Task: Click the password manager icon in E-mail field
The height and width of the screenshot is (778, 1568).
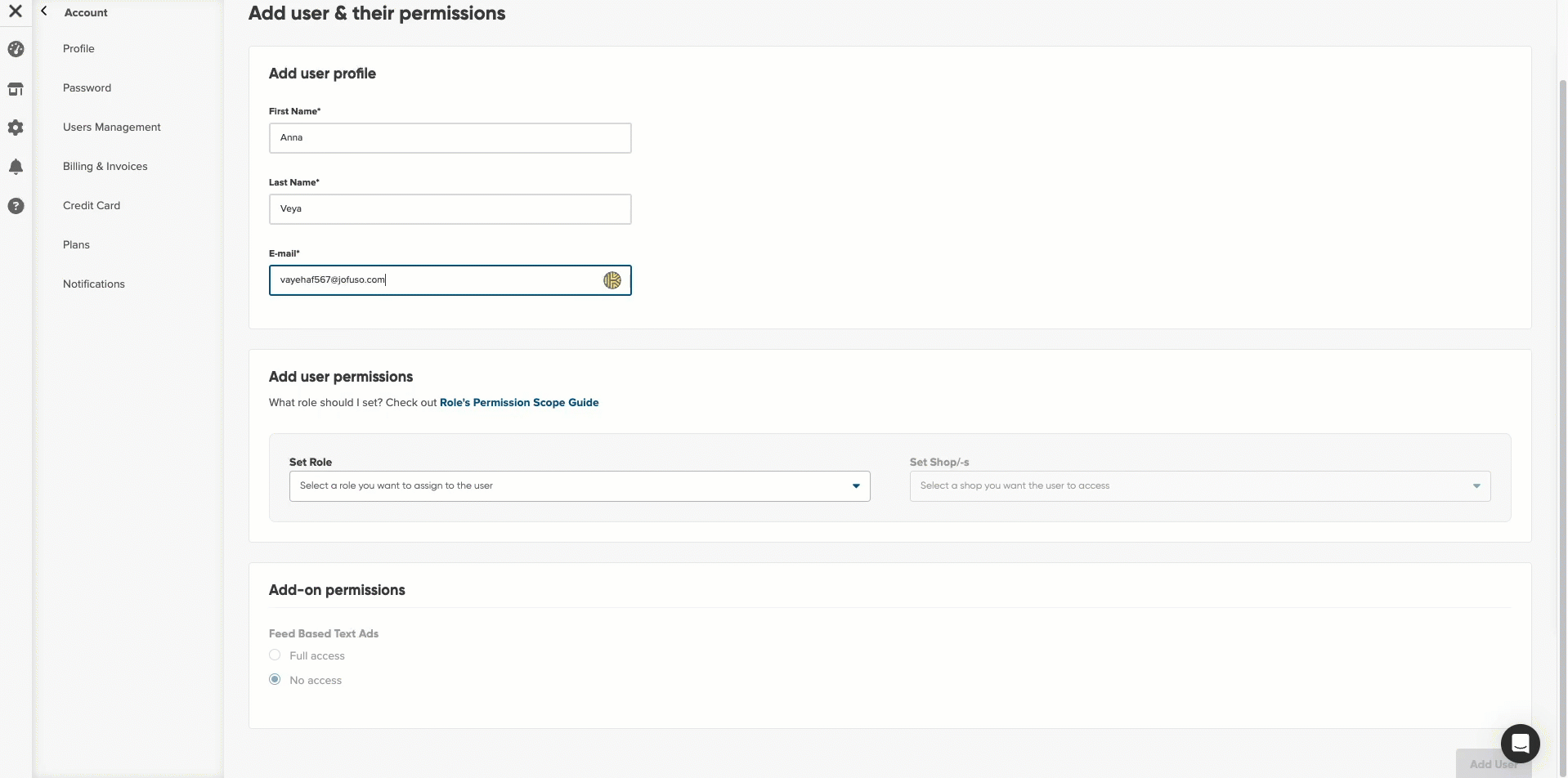Action: click(612, 280)
